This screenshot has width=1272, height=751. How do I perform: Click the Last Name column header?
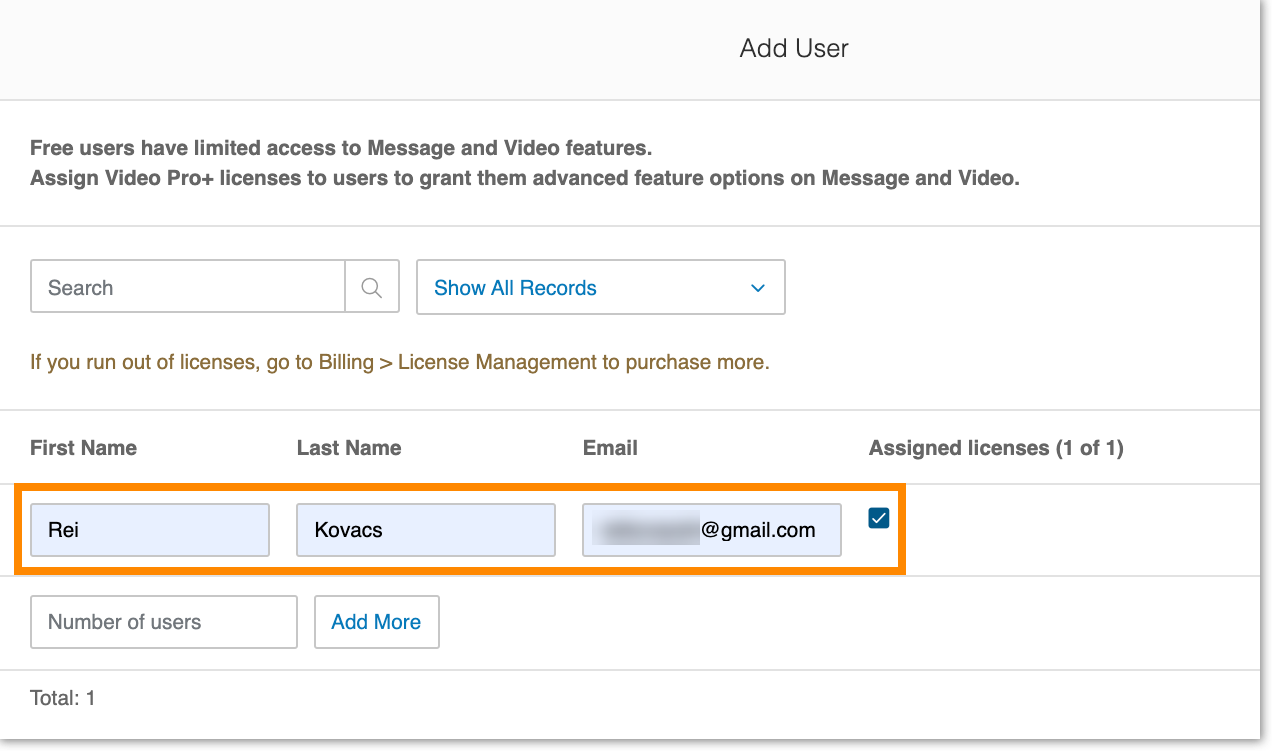click(349, 447)
